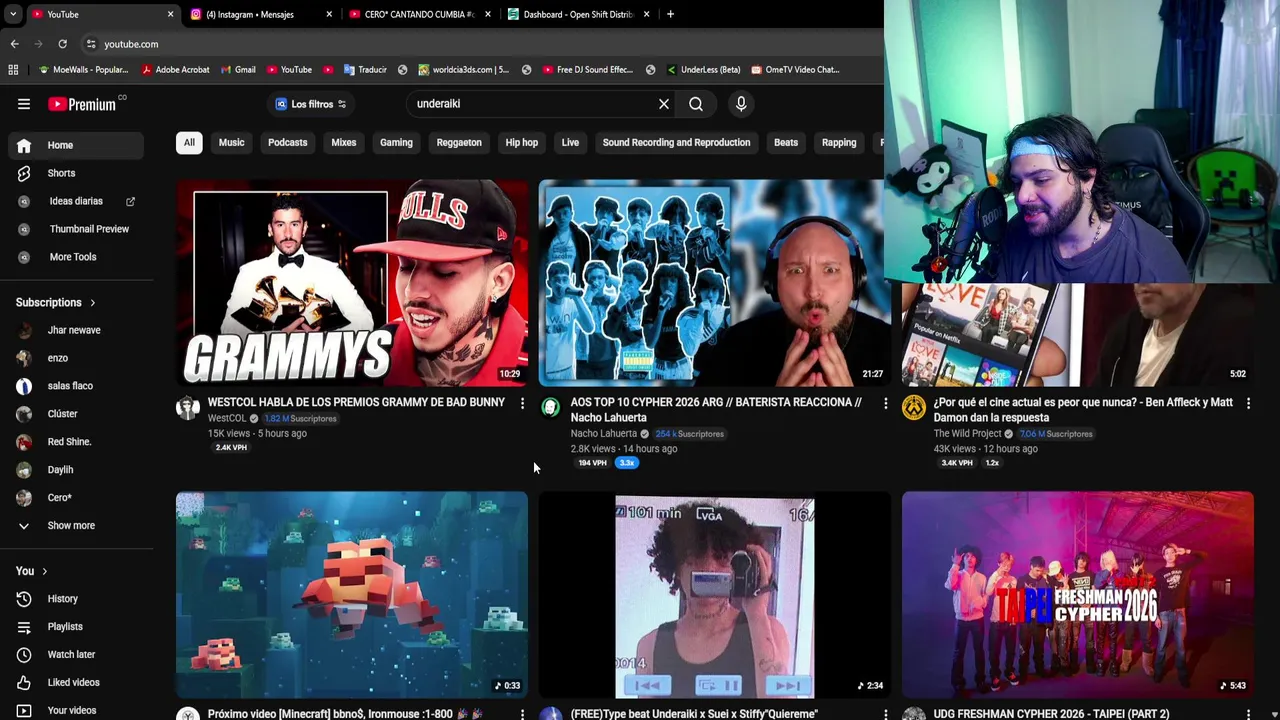Open Playlists in the sidebar
The height and width of the screenshot is (720, 1280).
(76, 627)
